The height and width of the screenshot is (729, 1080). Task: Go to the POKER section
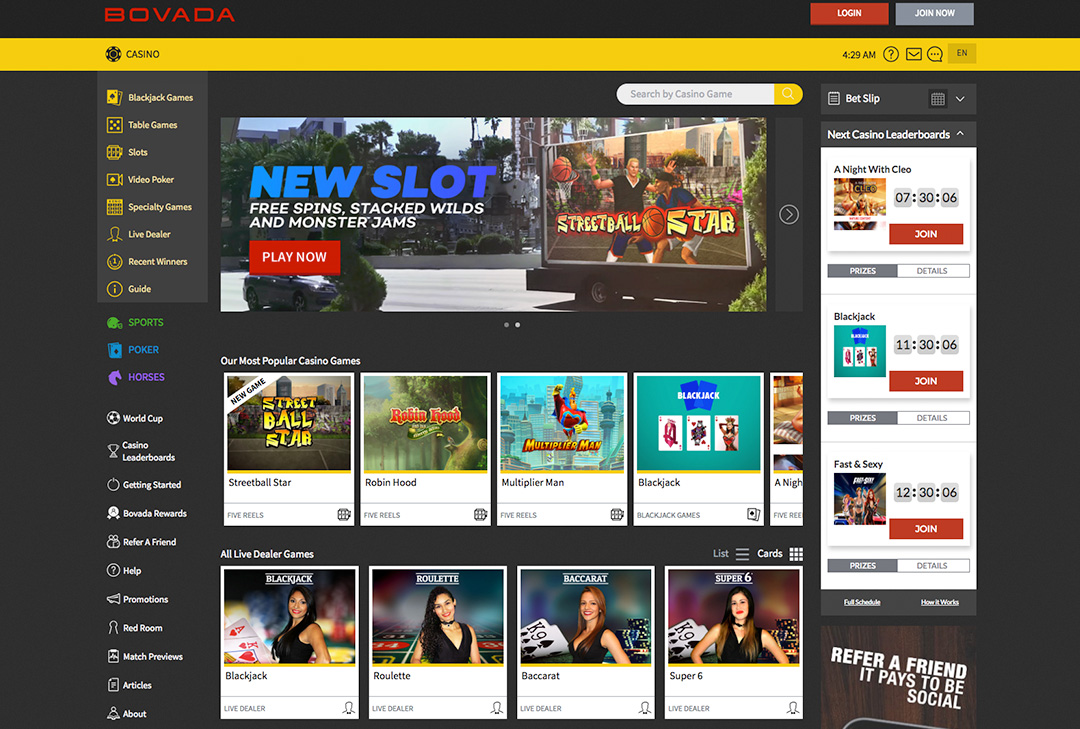(133, 350)
